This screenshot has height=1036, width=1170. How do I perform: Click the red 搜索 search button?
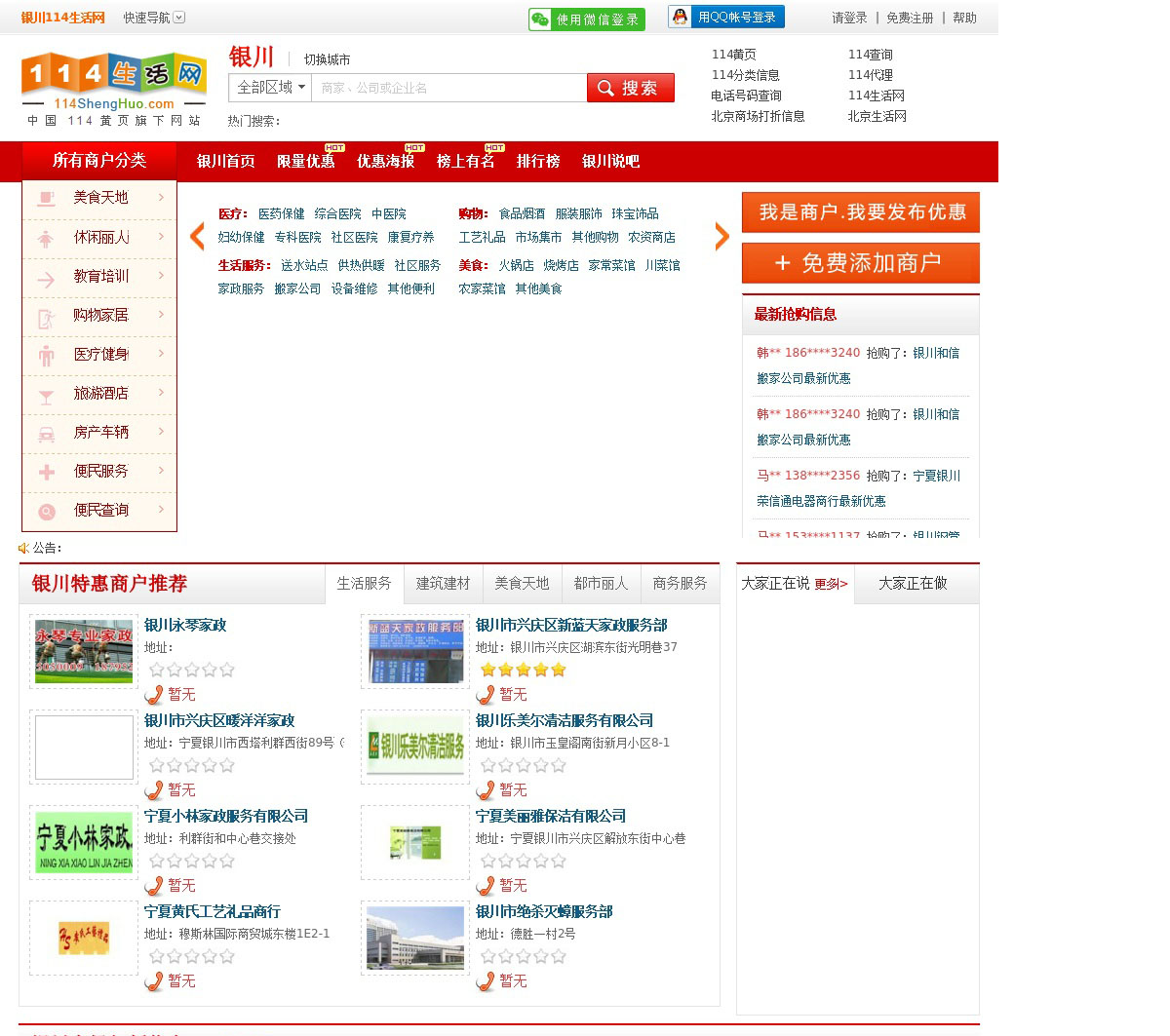[630, 88]
